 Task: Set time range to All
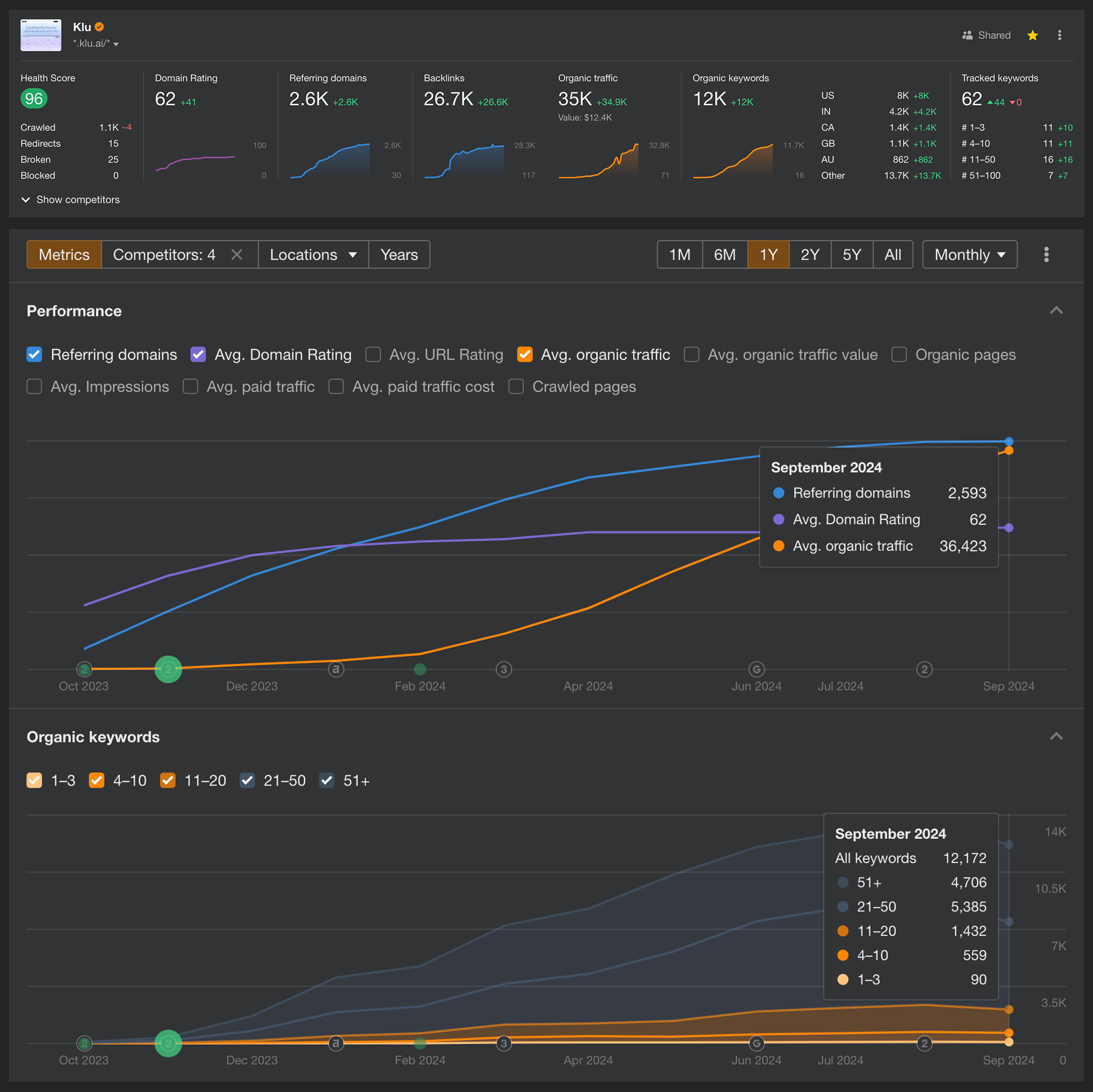tap(893, 255)
